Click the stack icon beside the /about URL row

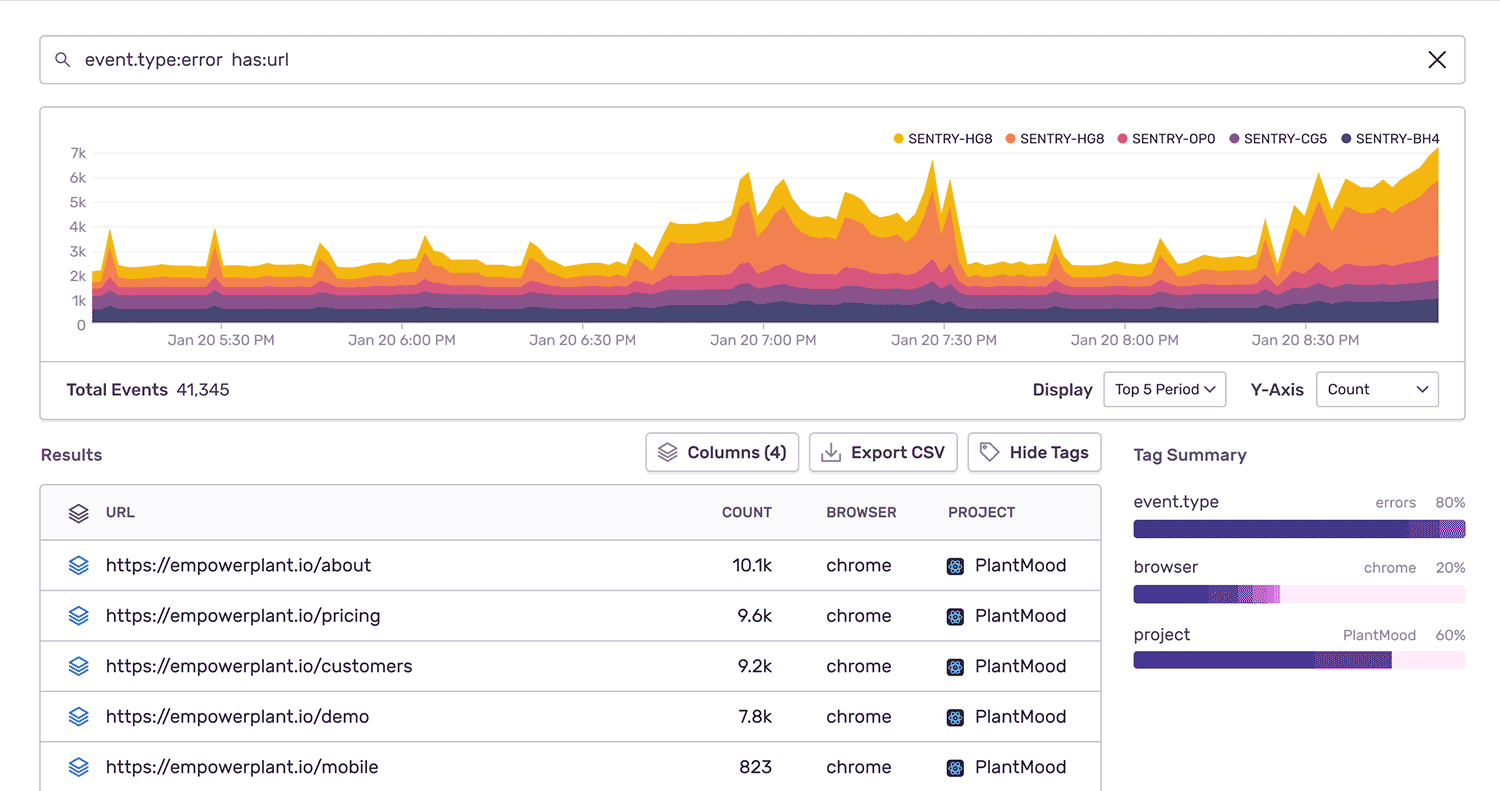78,565
